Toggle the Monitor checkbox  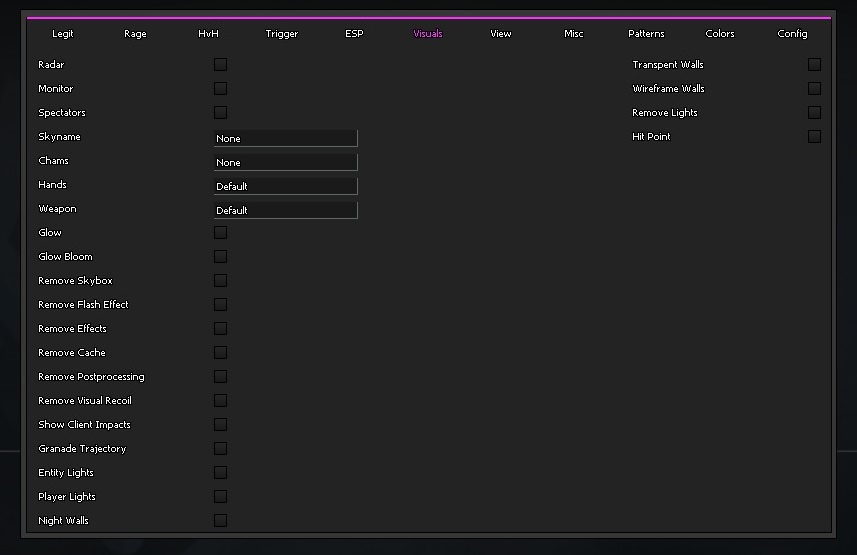tap(220, 88)
